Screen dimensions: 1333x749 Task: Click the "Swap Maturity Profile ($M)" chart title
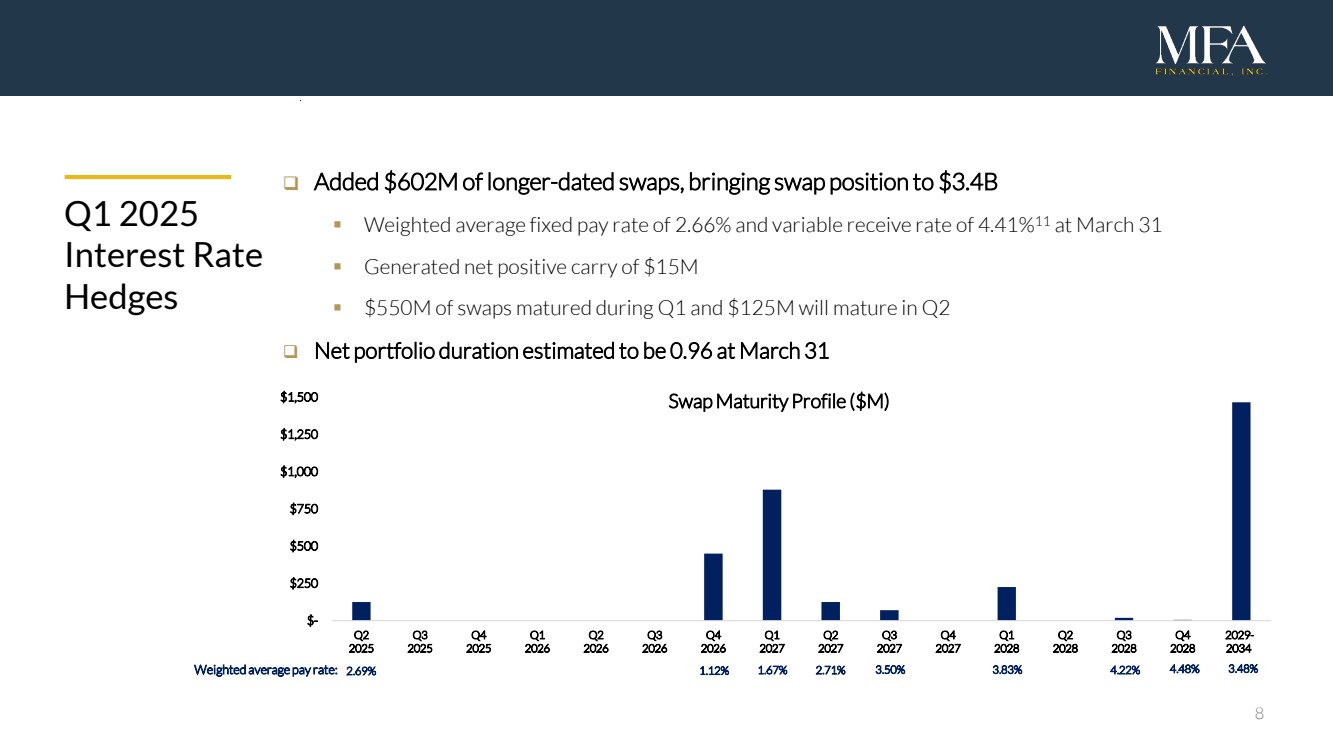[778, 402]
